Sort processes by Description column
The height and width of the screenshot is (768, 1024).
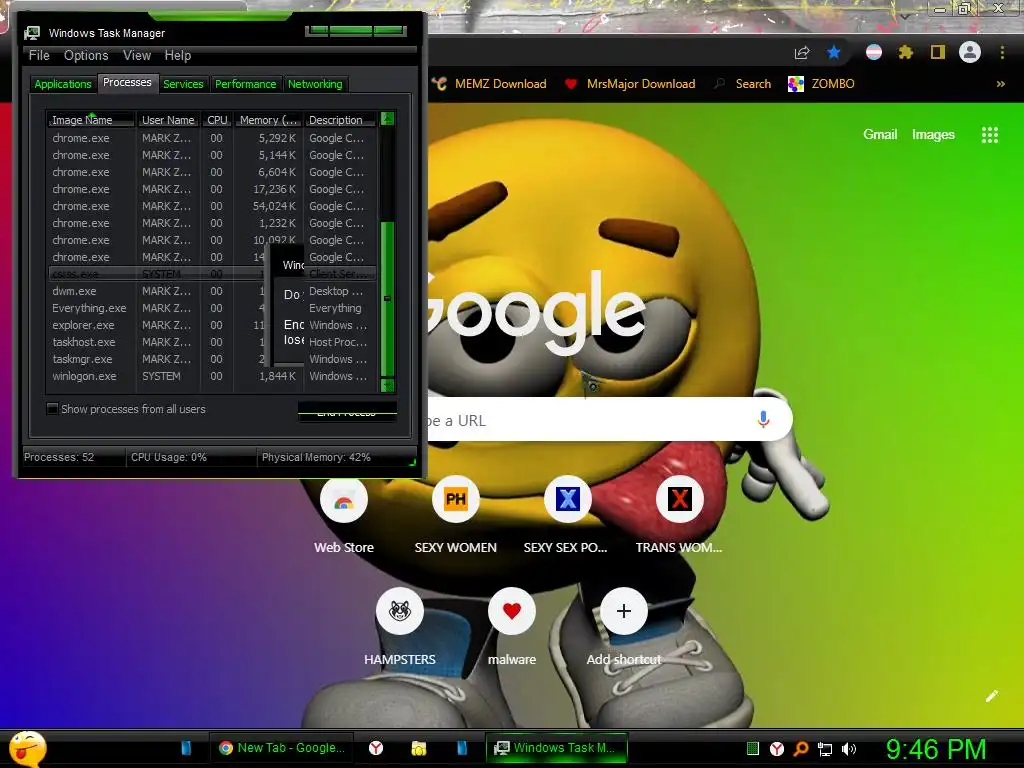(x=340, y=120)
